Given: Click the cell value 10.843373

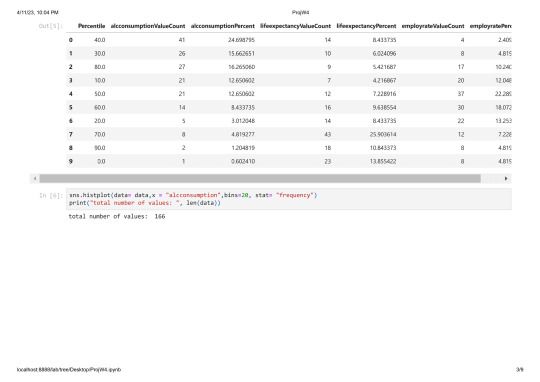Looking at the screenshot, I should click(383, 148).
